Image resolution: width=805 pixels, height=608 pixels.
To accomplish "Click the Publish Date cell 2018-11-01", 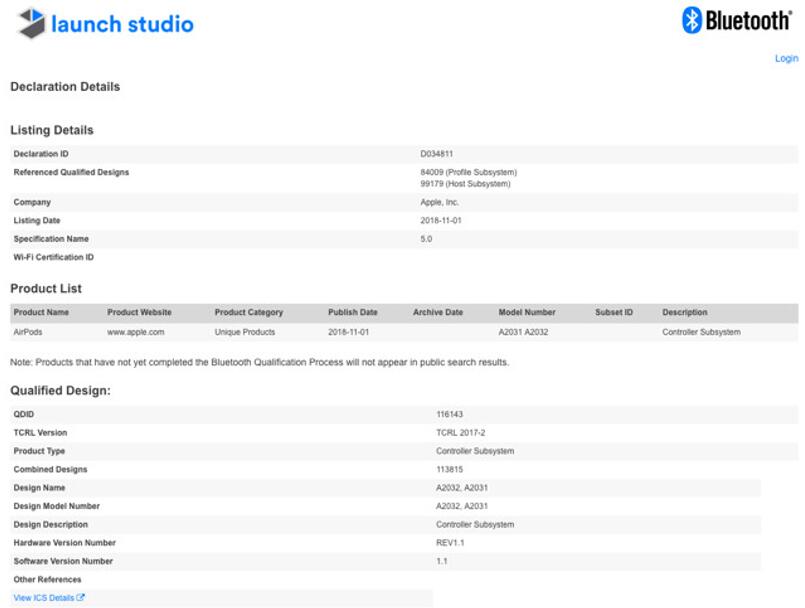I will tap(349, 332).
